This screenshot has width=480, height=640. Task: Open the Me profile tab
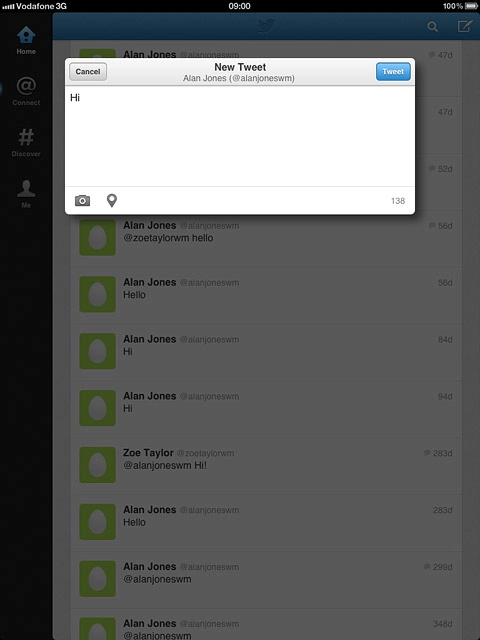point(26,194)
